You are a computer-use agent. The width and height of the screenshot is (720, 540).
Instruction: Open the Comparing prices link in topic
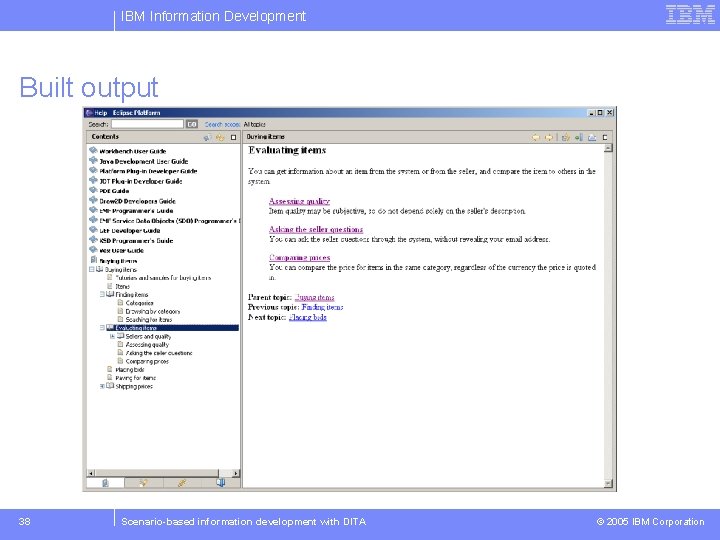point(299,258)
